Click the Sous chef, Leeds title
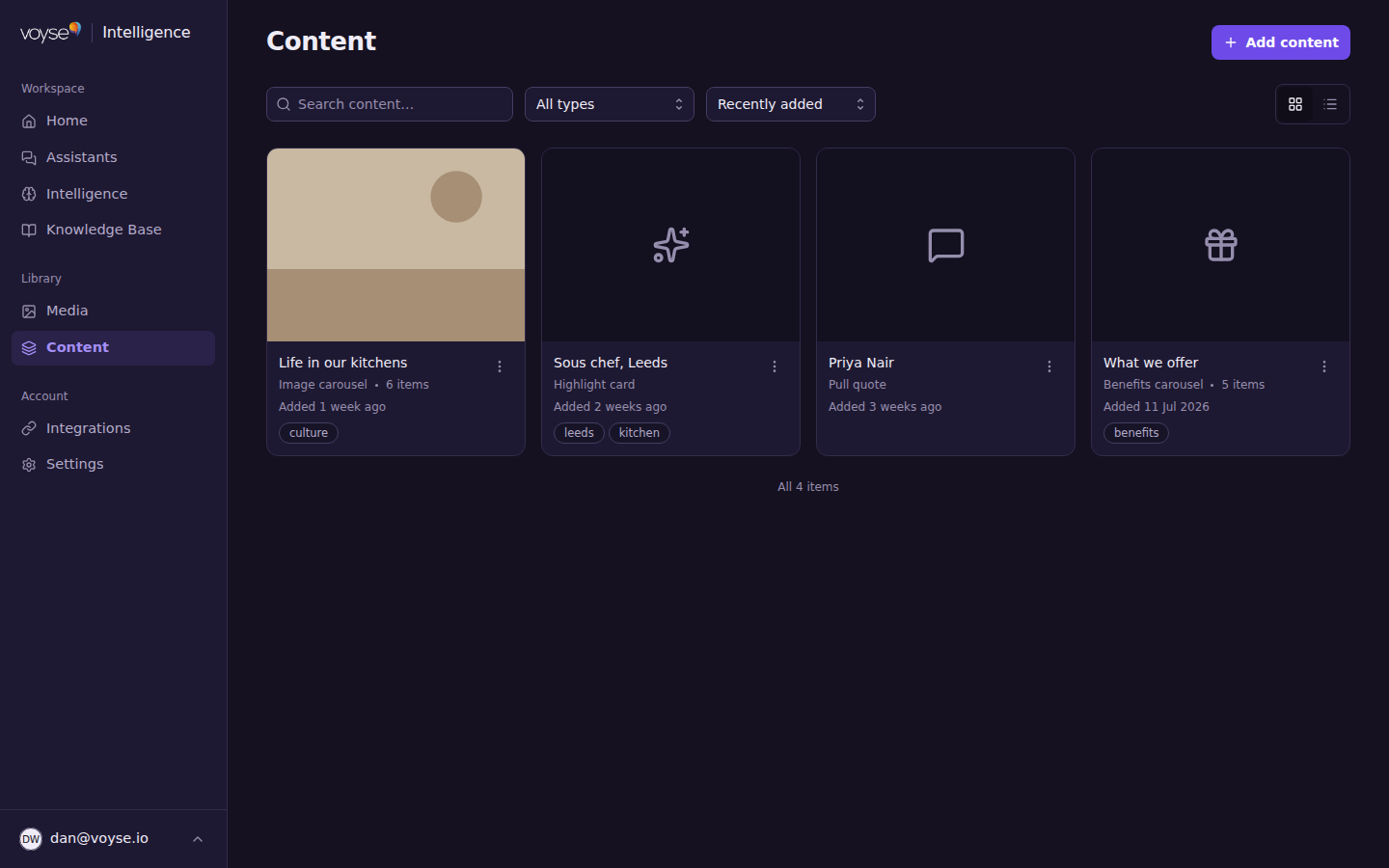 [611, 363]
